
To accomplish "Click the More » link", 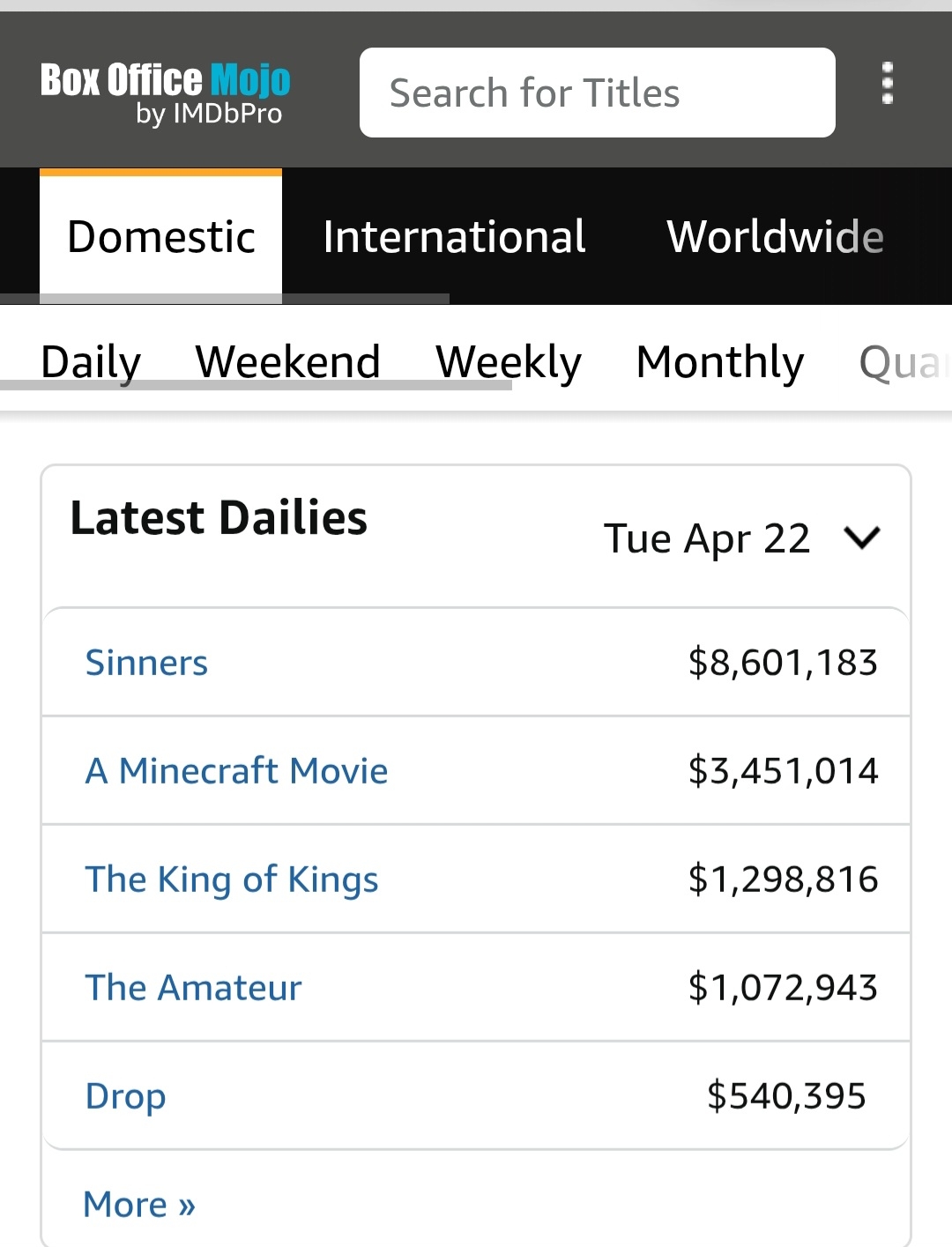I will pos(139,1204).
